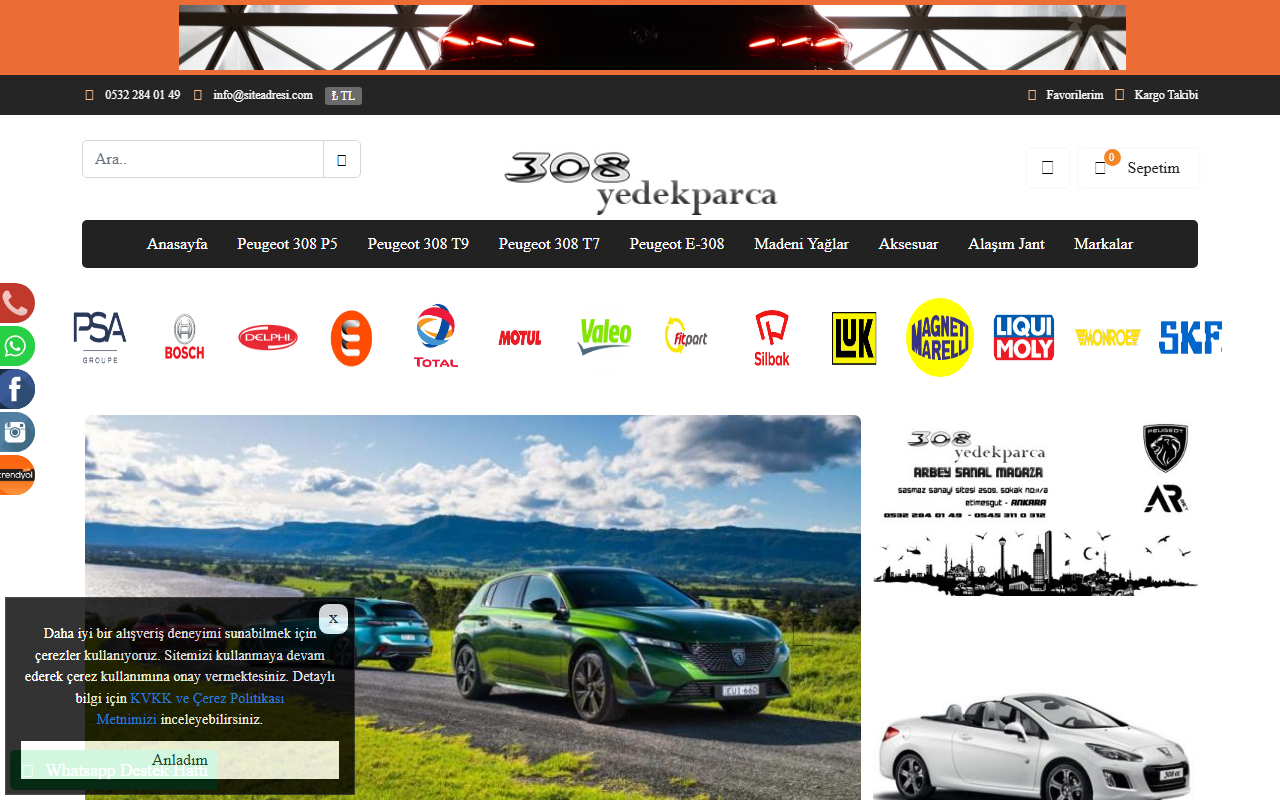1280x800 pixels.
Task: Select the Delphi brand logo
Action: pos(268,338)
